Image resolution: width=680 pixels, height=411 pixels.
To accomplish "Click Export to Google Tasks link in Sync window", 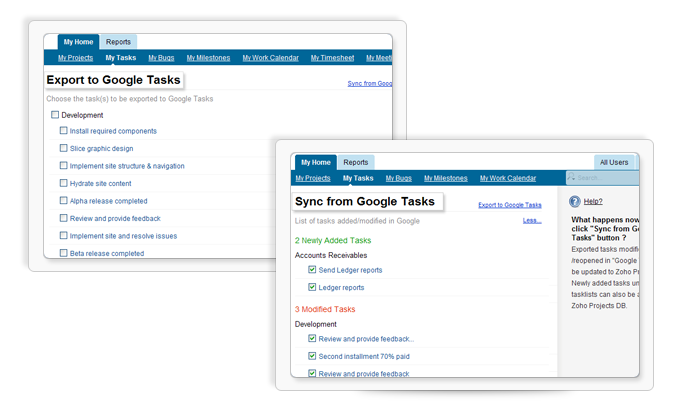I will click(509, 205).
